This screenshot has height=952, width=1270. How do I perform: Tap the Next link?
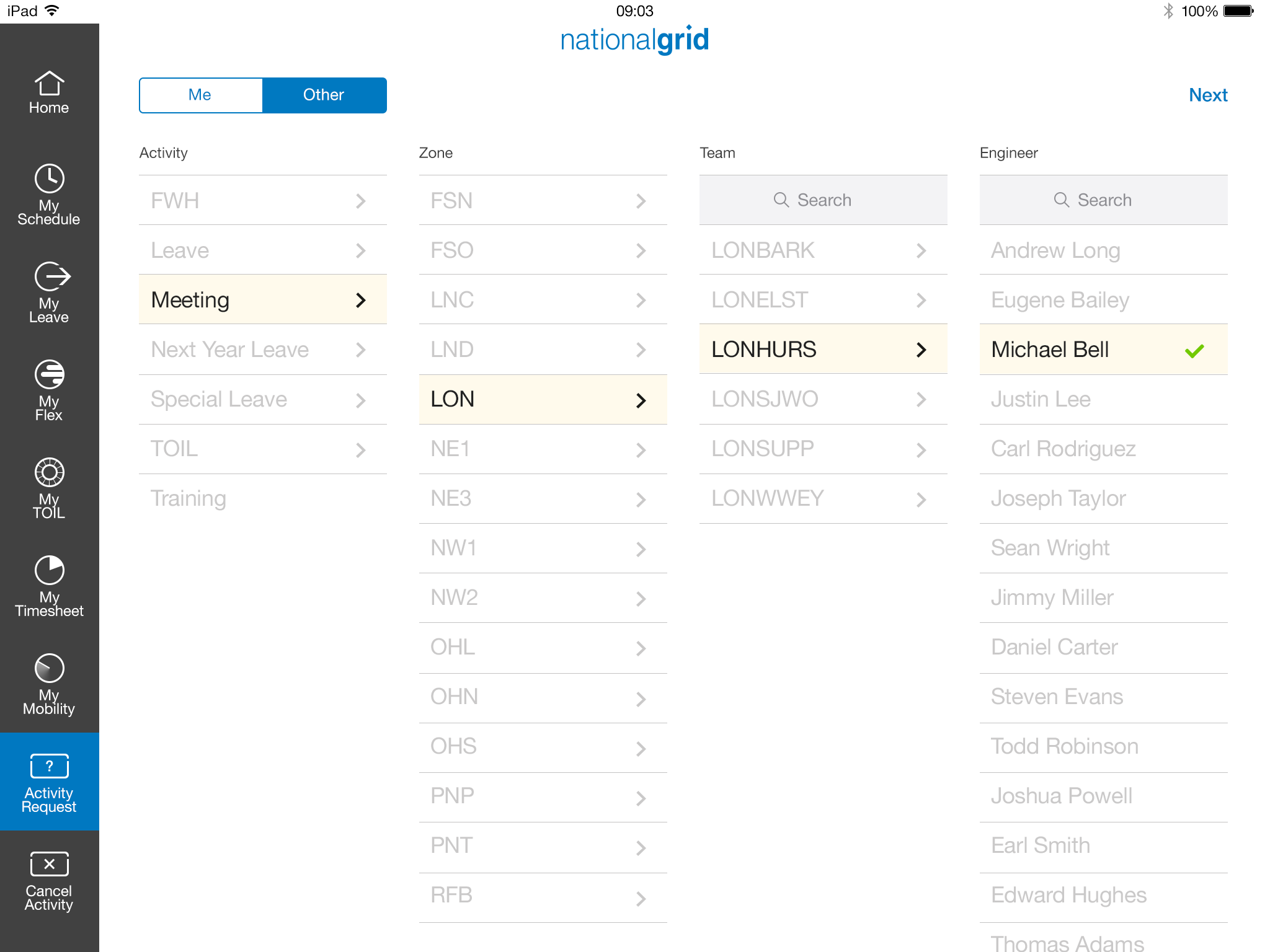point(1207,95)
